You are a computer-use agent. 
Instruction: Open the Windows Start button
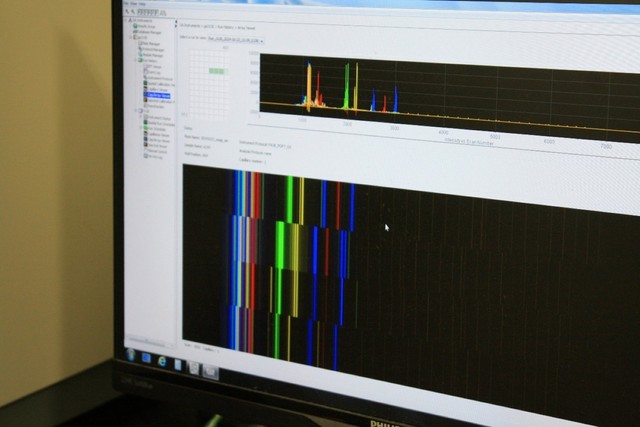(131, 355)
